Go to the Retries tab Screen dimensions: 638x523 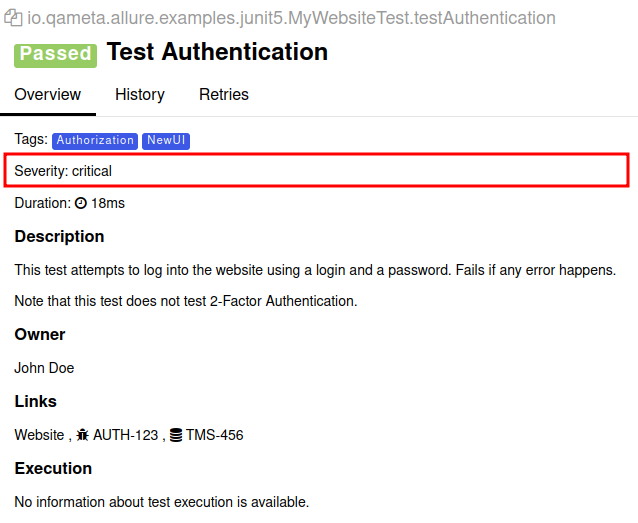coord(224,95)
